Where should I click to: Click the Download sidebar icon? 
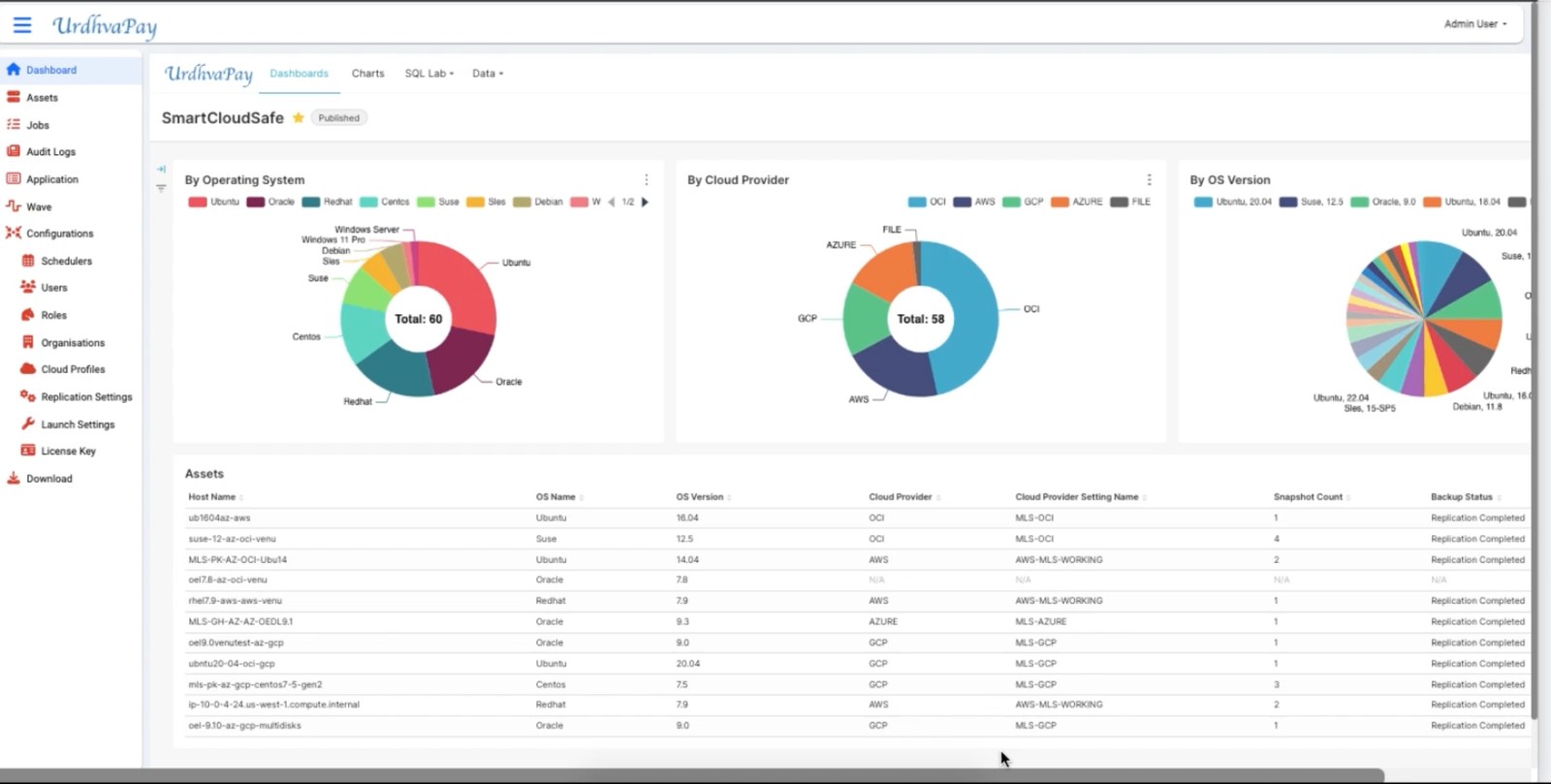click(14, 479)
